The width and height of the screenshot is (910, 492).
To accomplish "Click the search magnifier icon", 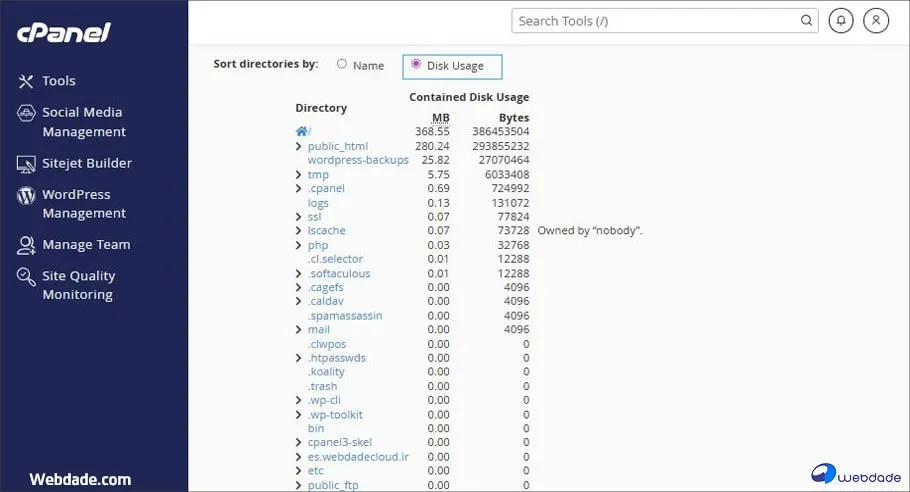I will click(806, 21).
